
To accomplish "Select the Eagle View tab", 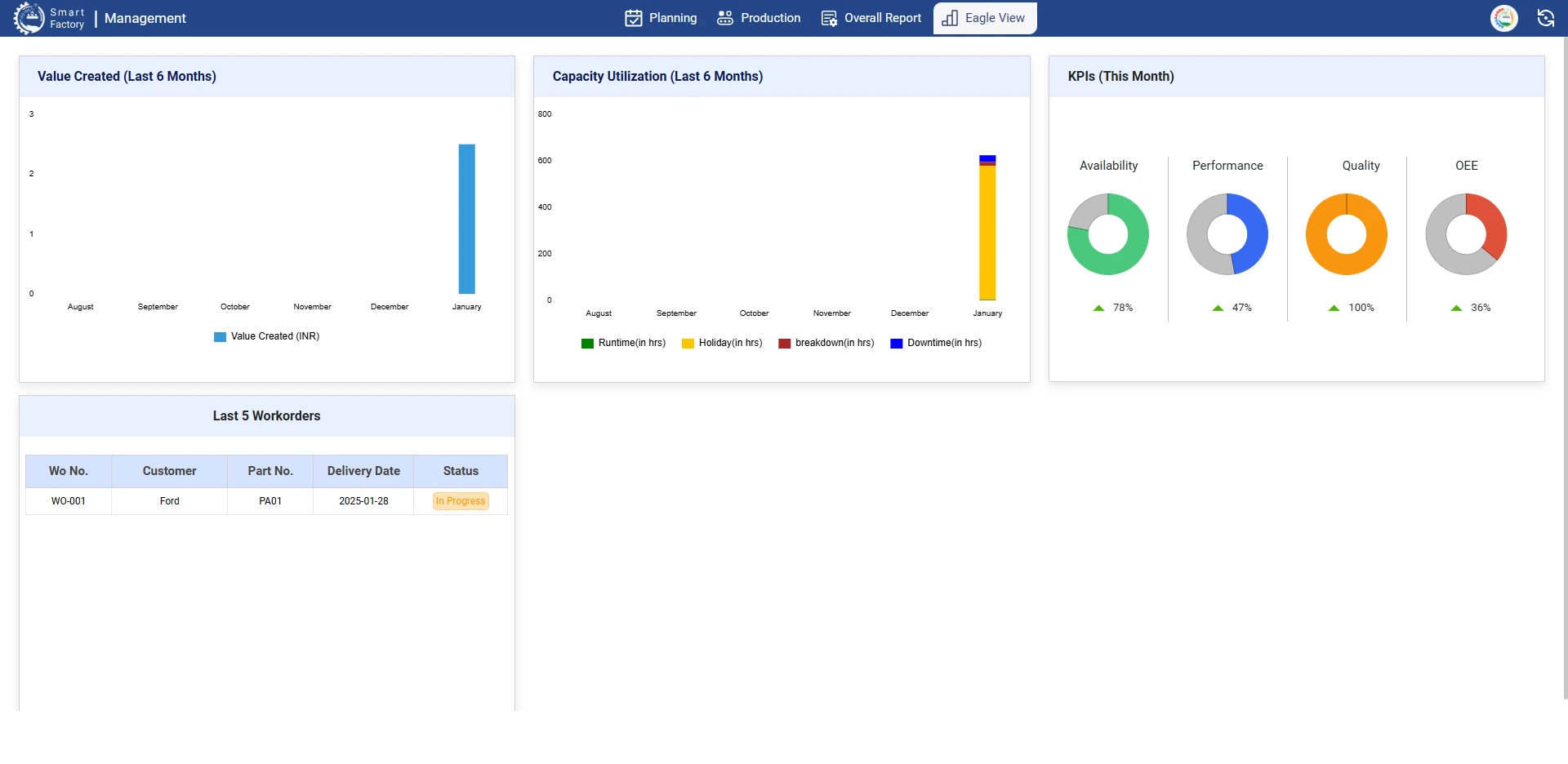I will [x=985, y=18].
